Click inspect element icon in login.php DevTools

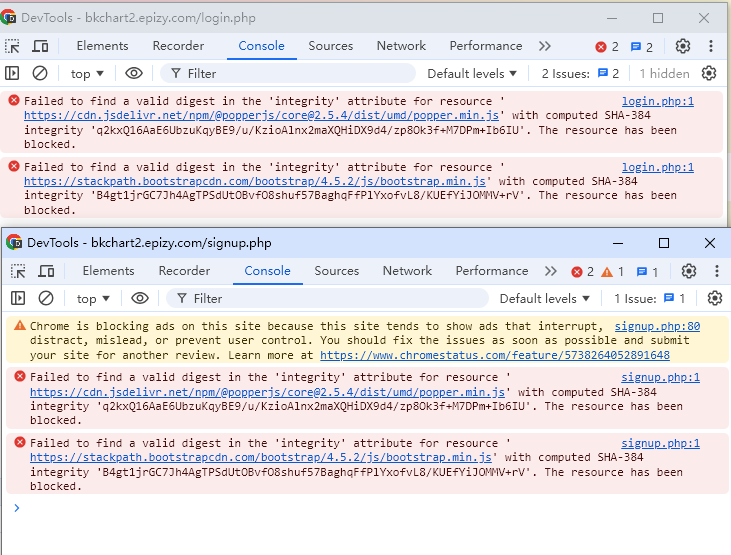(x=13, y=46)
